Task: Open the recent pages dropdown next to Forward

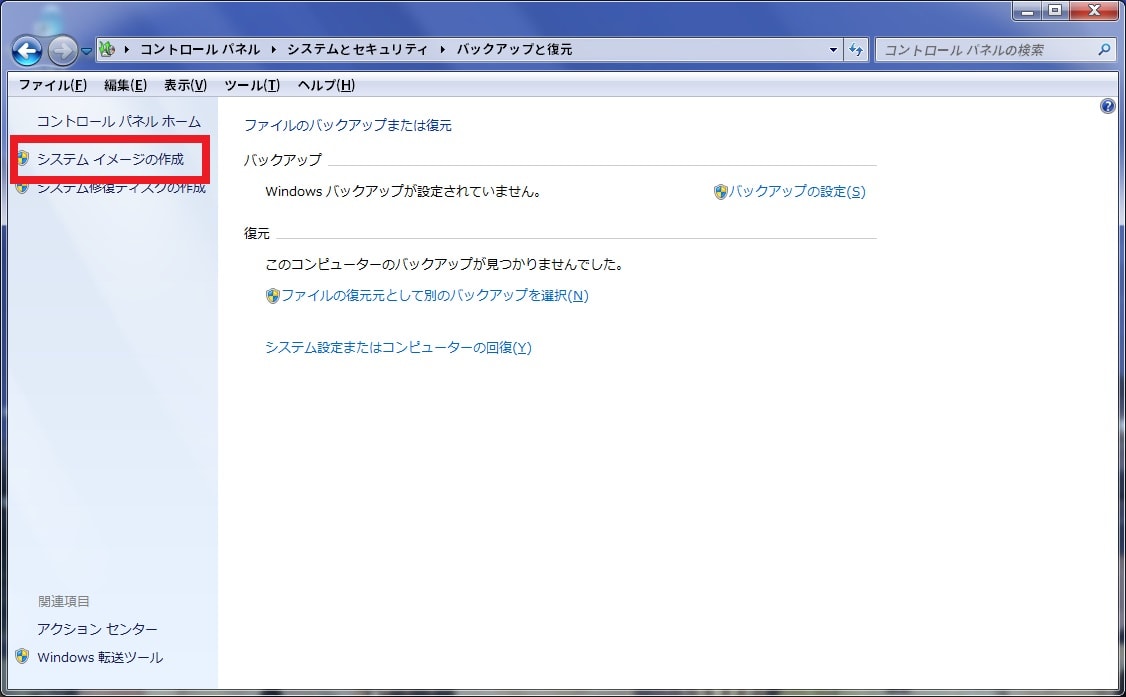Action: point(86,50)
